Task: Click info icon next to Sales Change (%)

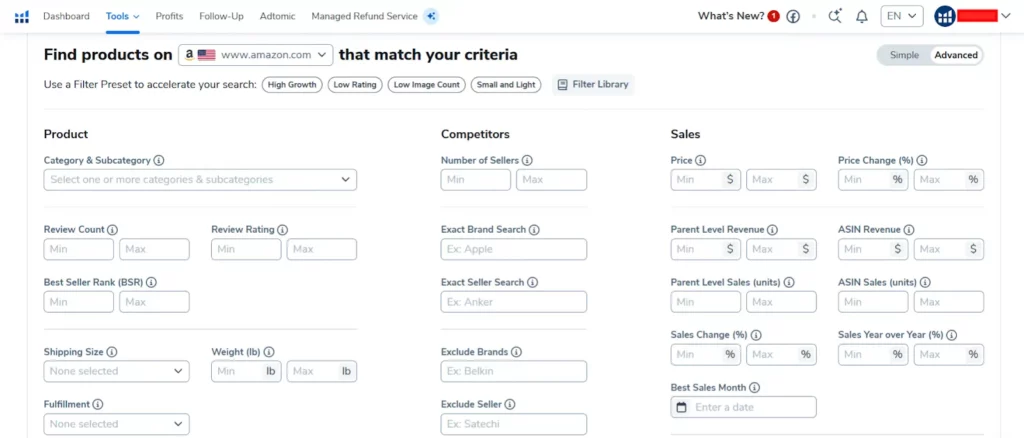Action: pyautogui.click(x=756, y=335)
